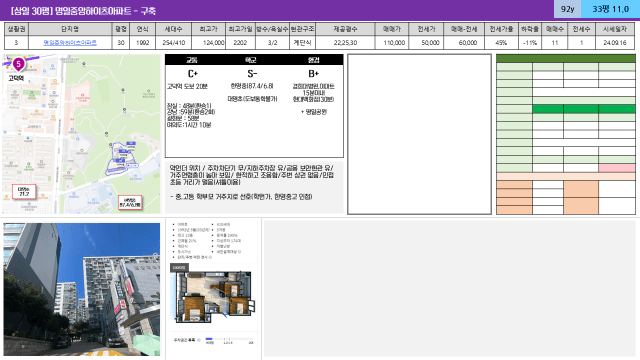Click the B+ environment grade
Image resolution: width=640 pixels, height=360 pixels.
coord(313,74)
